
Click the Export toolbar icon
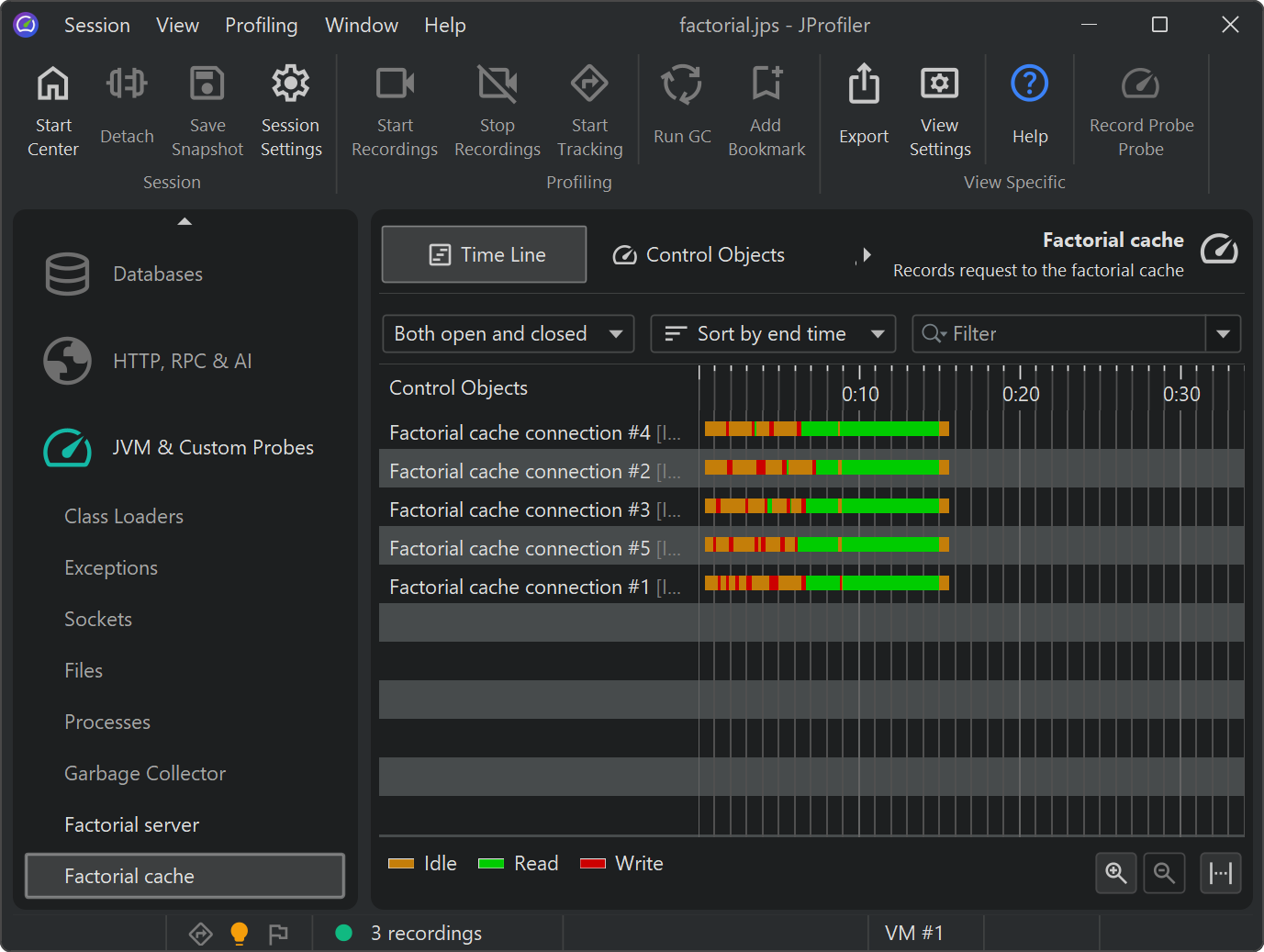tap(864, 84)
